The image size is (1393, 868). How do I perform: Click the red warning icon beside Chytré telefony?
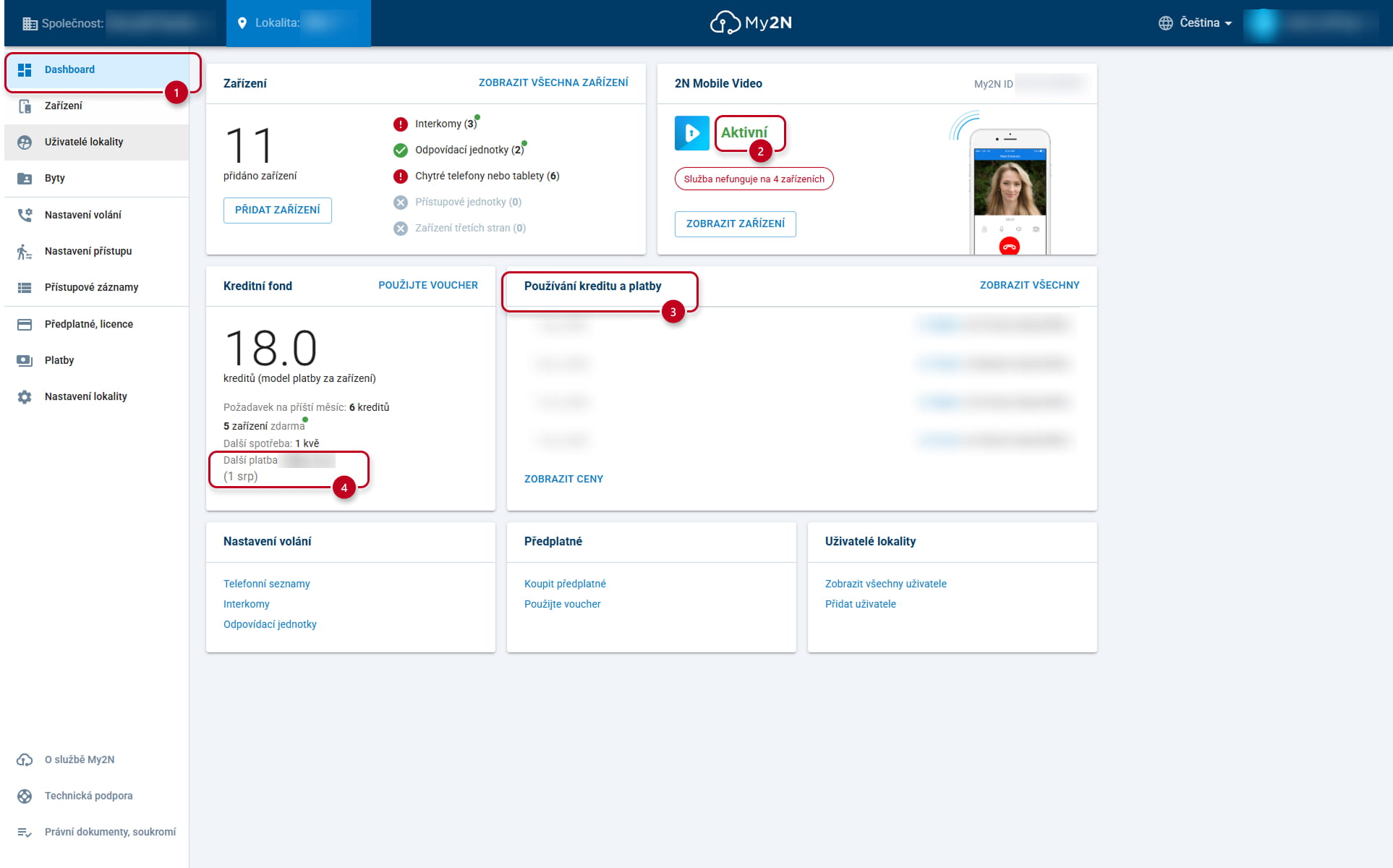[x=401, y=176]
